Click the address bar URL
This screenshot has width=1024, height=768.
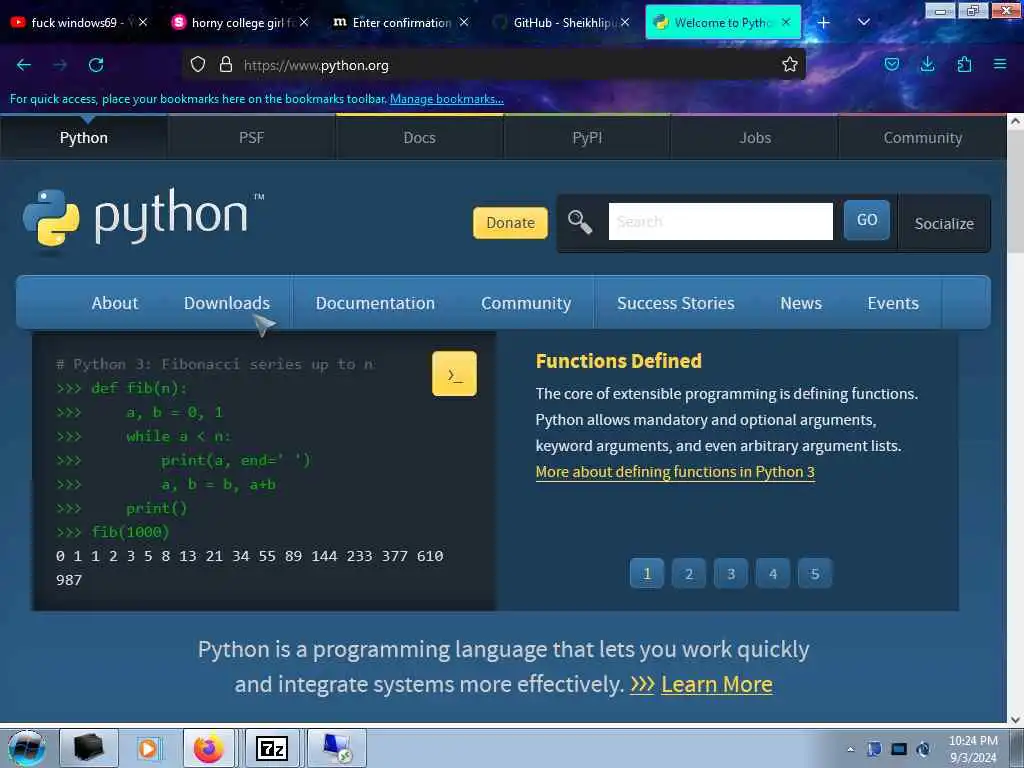click(316, 65)
